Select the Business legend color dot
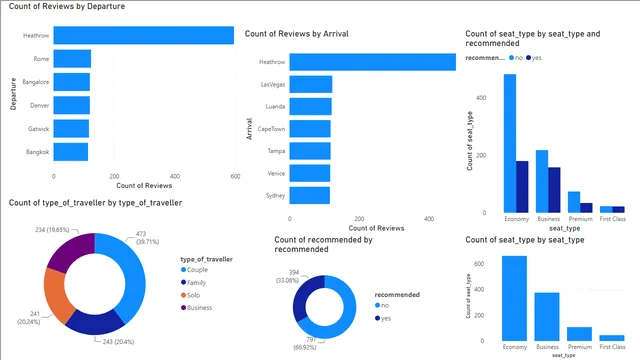Image resolution: width=640 pixels, height=360 pixels. tap(183, 308)
